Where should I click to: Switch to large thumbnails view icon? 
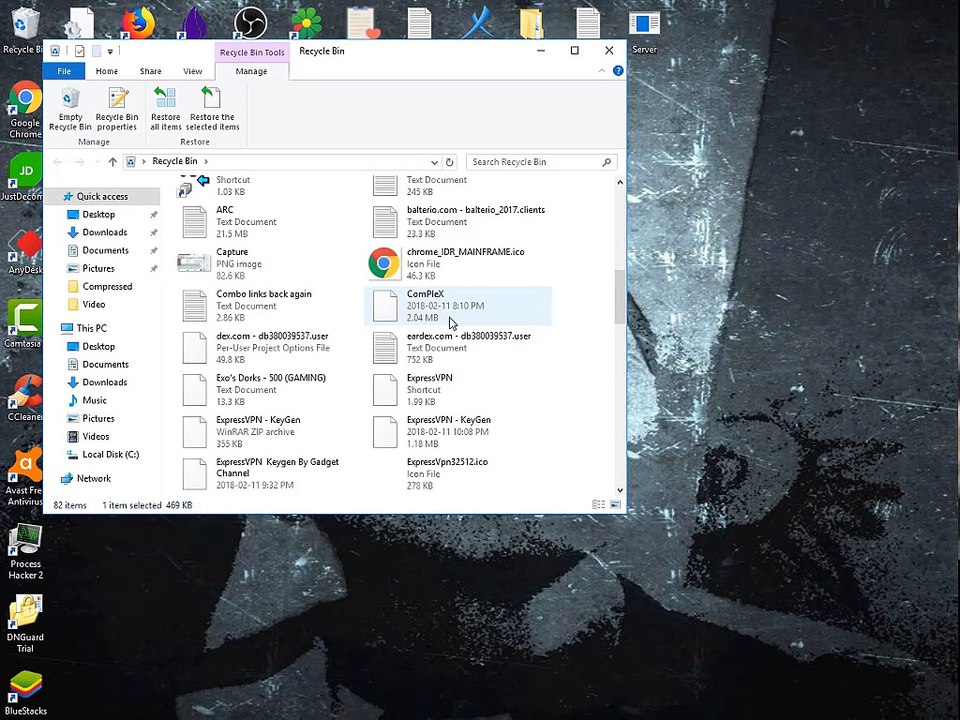click(615, 505)
